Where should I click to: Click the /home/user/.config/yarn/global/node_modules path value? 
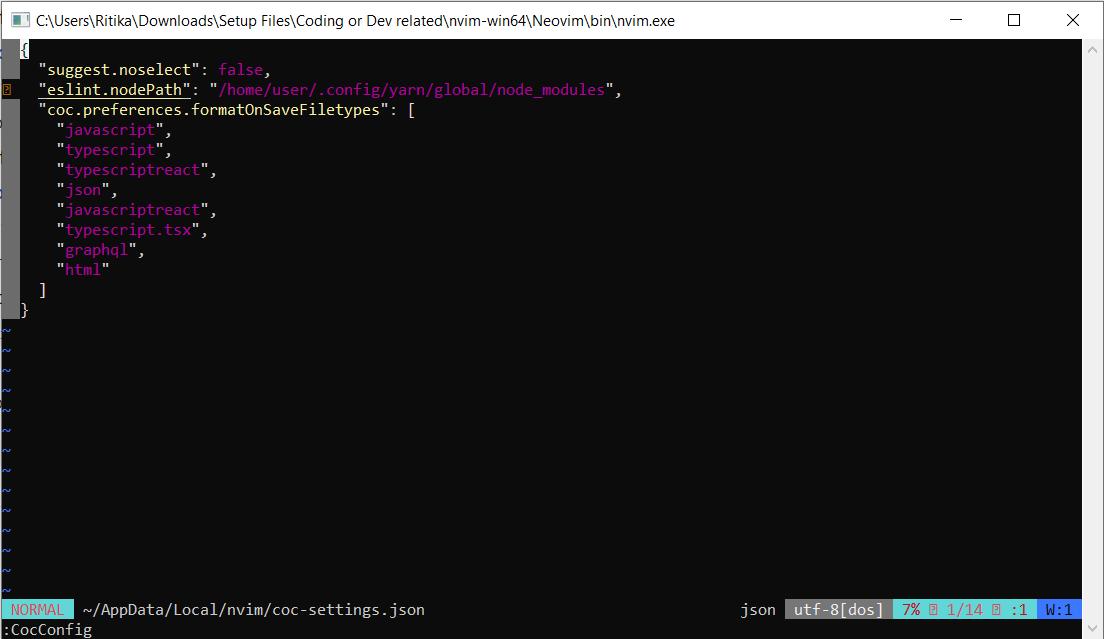point(412,89)
